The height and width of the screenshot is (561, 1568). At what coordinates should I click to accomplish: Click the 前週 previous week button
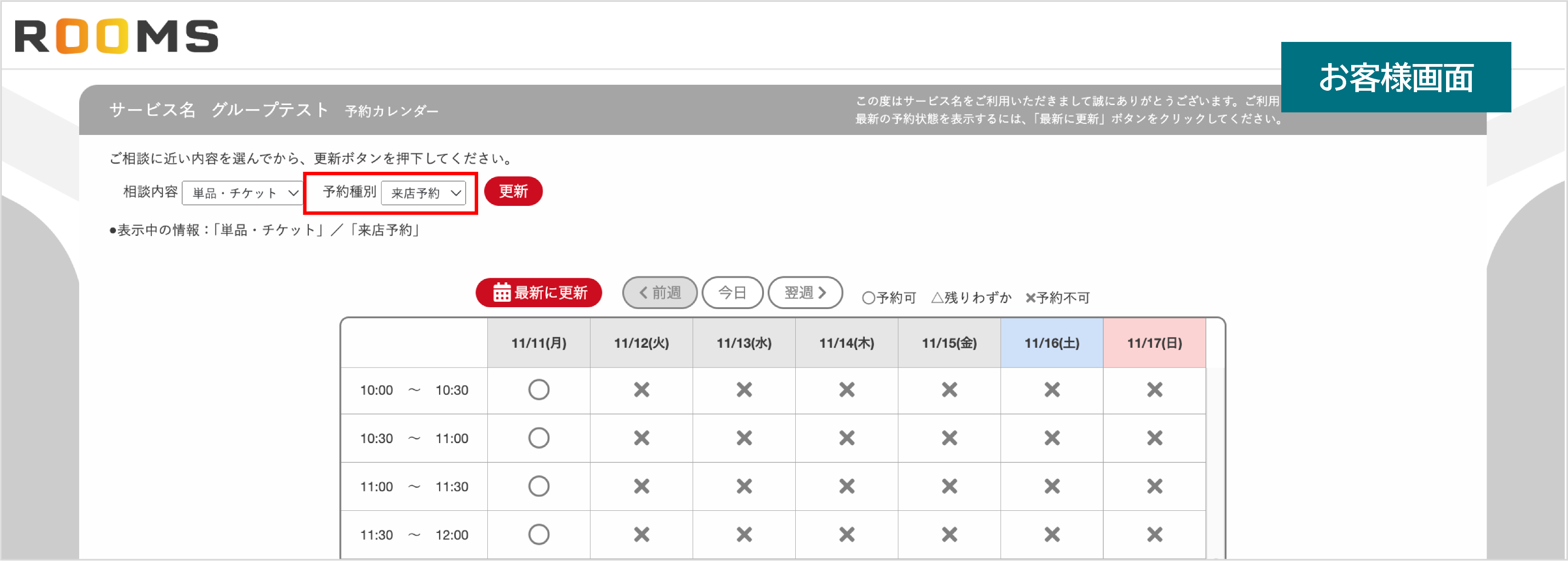pyautogui.click(x=660, y=292)
